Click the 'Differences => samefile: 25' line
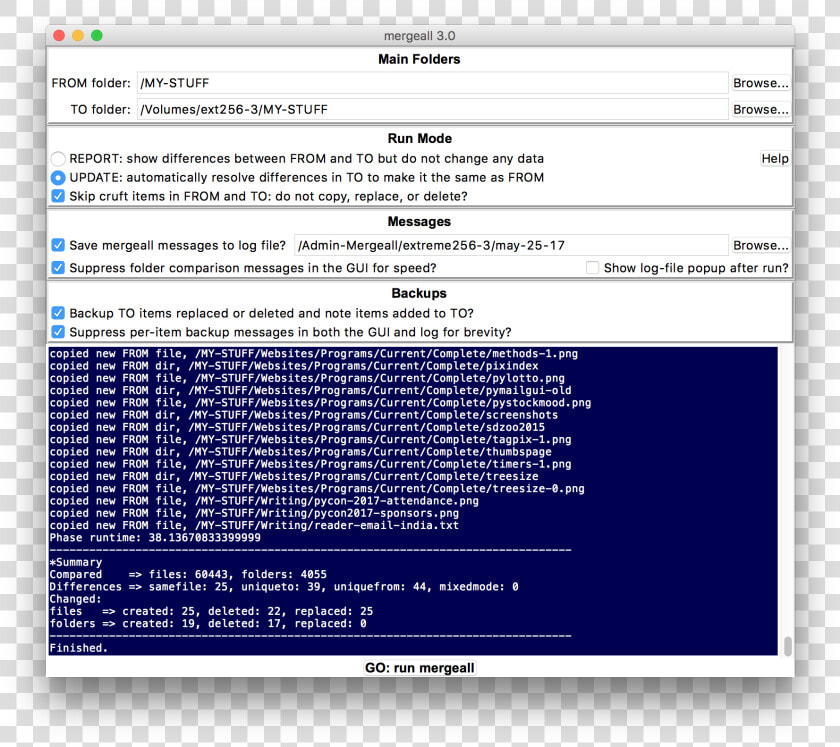840x747 pixels. (x=284, y=587)
